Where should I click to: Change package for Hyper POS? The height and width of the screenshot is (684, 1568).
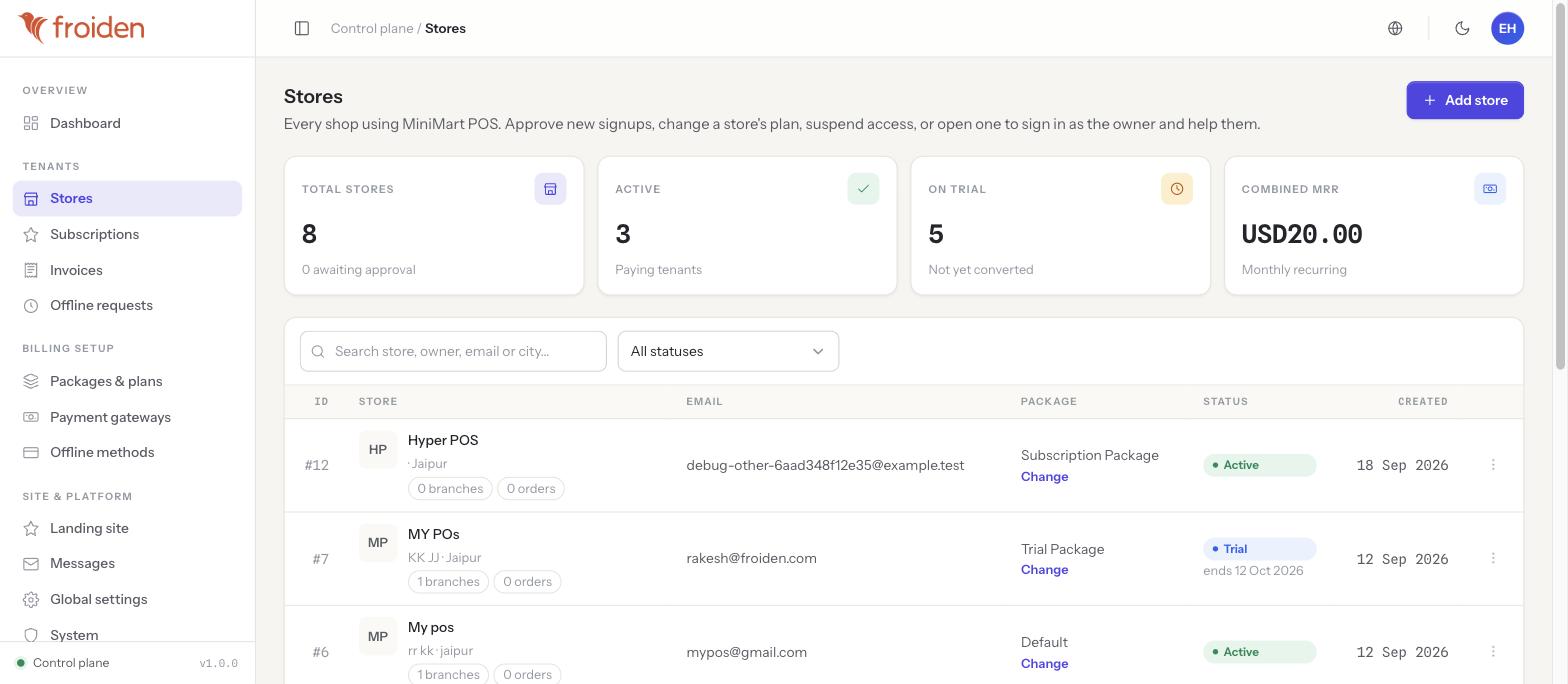1044,477
